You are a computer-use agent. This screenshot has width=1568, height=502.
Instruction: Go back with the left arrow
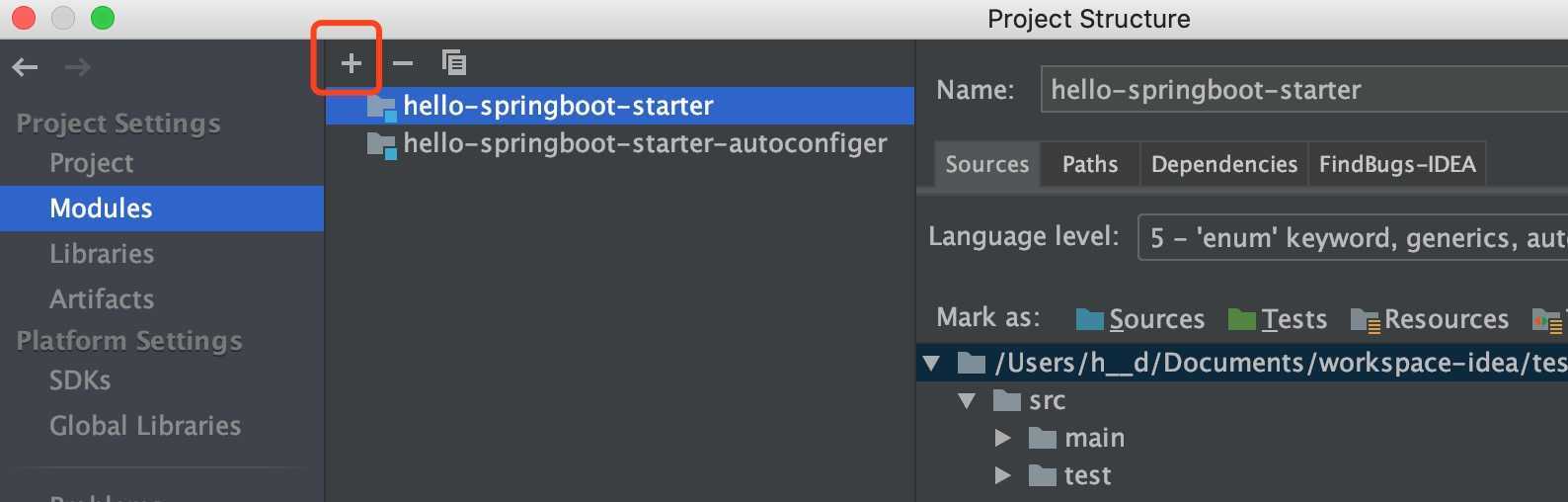click(25, 67)
